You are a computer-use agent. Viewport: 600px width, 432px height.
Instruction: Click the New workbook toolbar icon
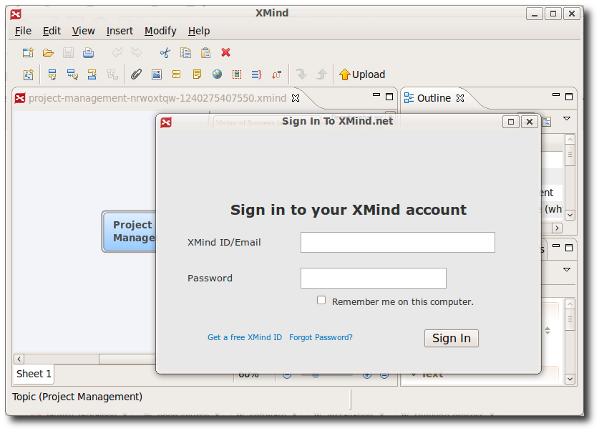click(x=28, y=52)
